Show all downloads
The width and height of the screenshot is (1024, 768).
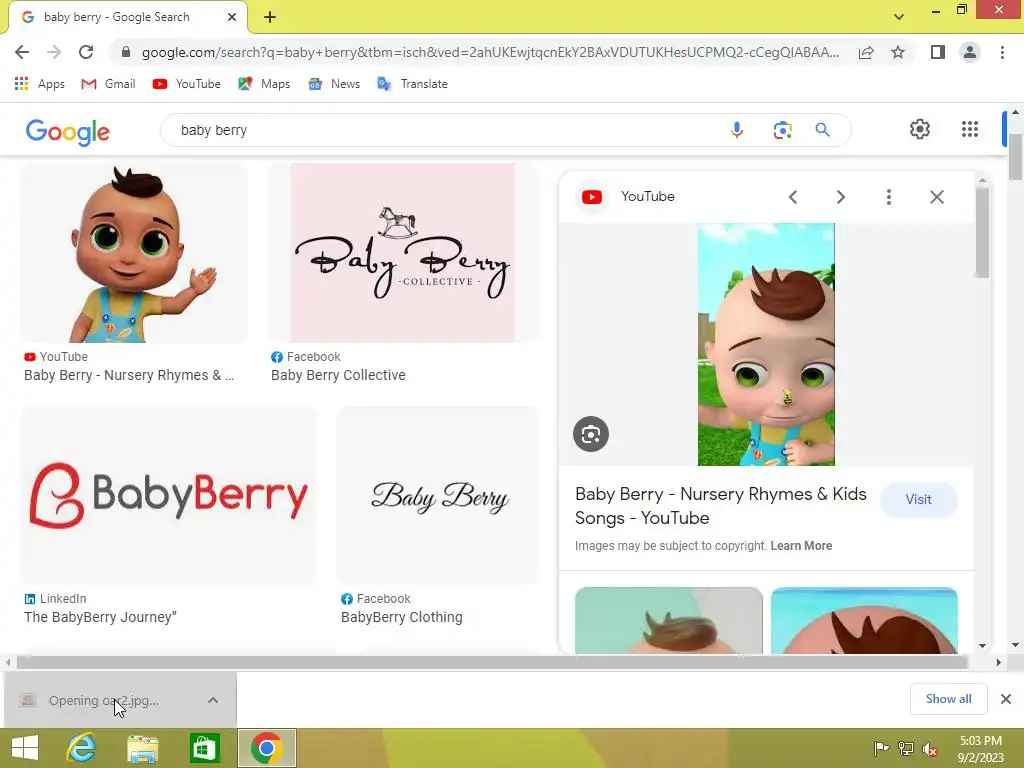click(949, 699)
